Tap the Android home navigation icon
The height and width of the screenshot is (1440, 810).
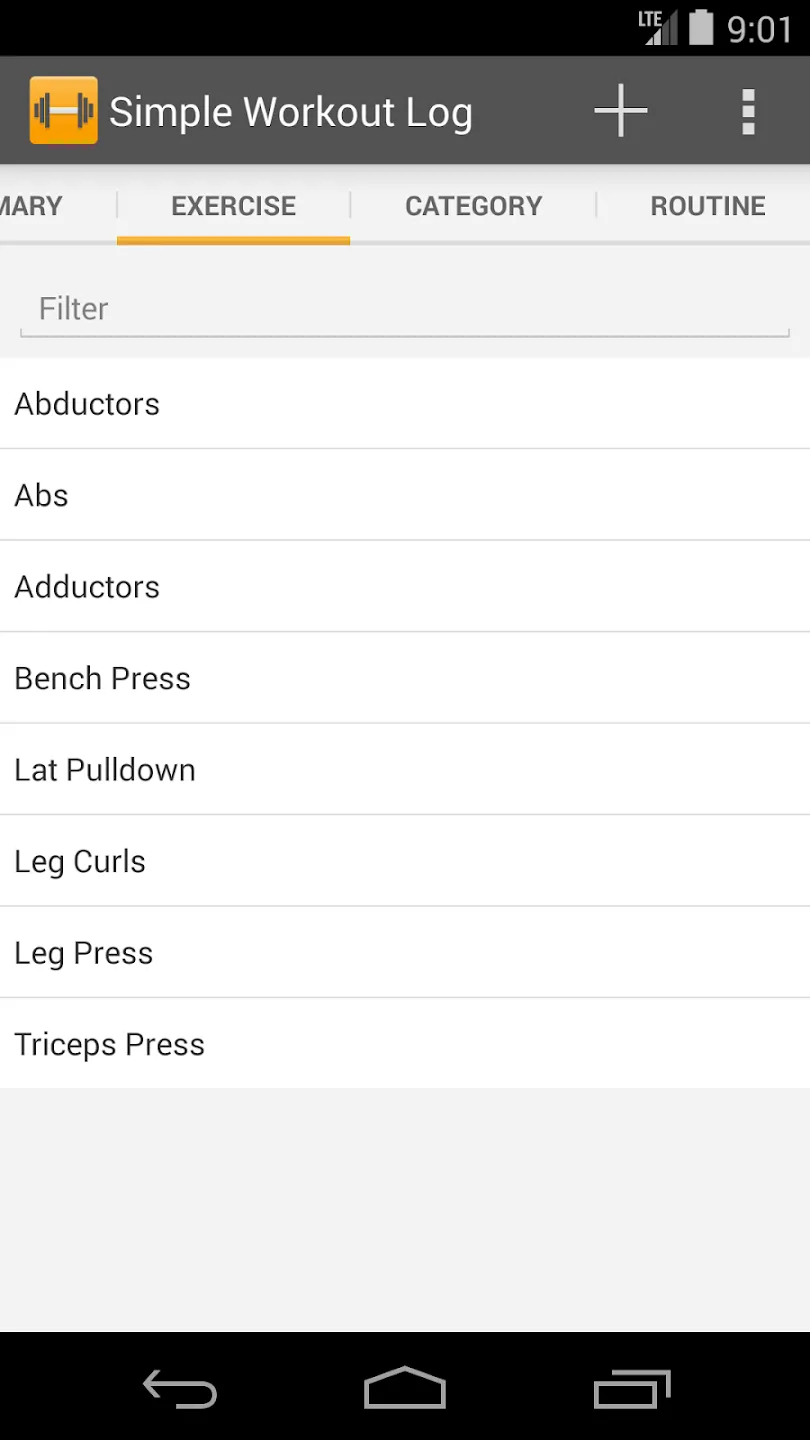[405, 1388]
